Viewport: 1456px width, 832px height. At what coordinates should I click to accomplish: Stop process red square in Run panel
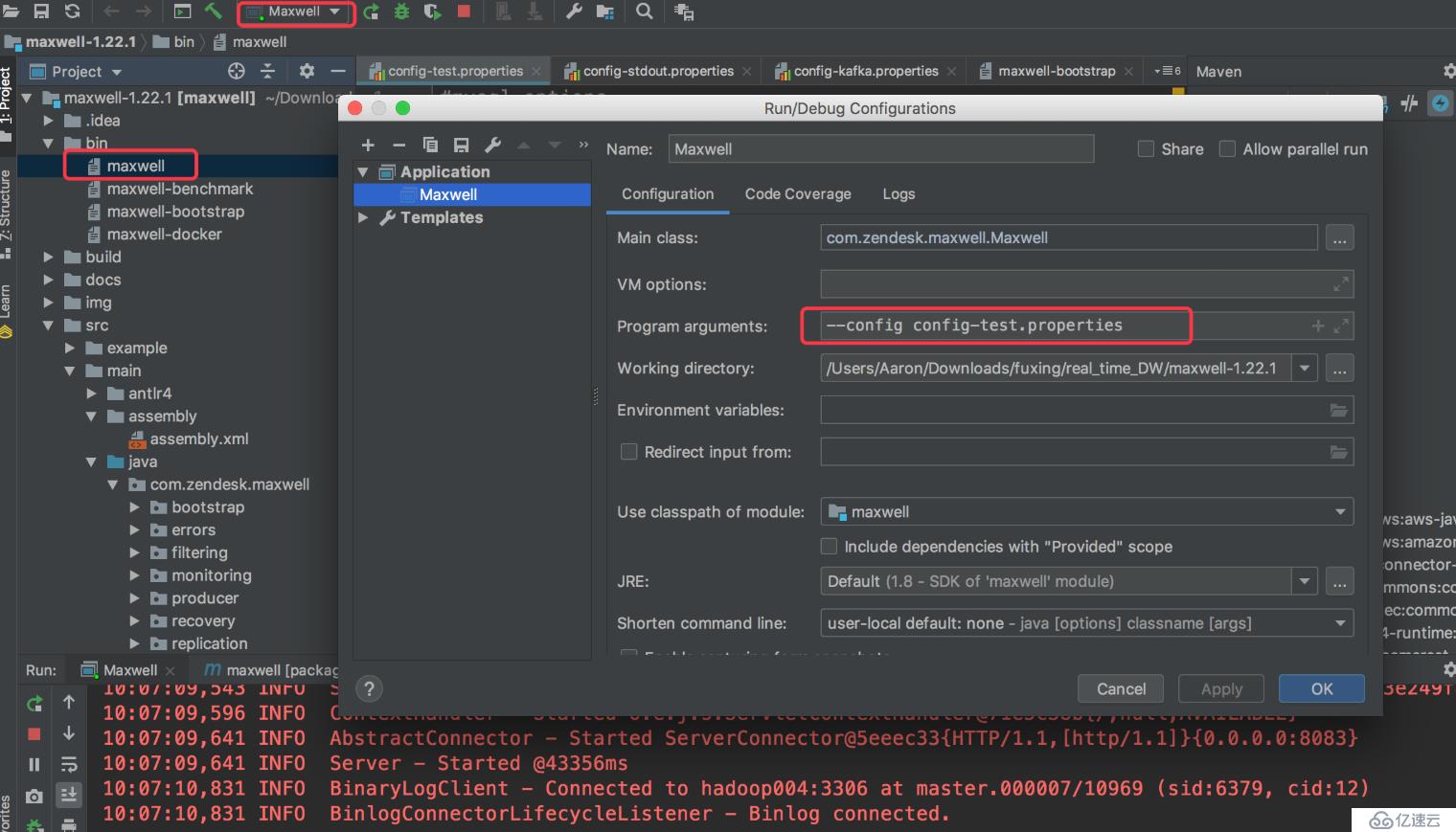click(34, 733)
